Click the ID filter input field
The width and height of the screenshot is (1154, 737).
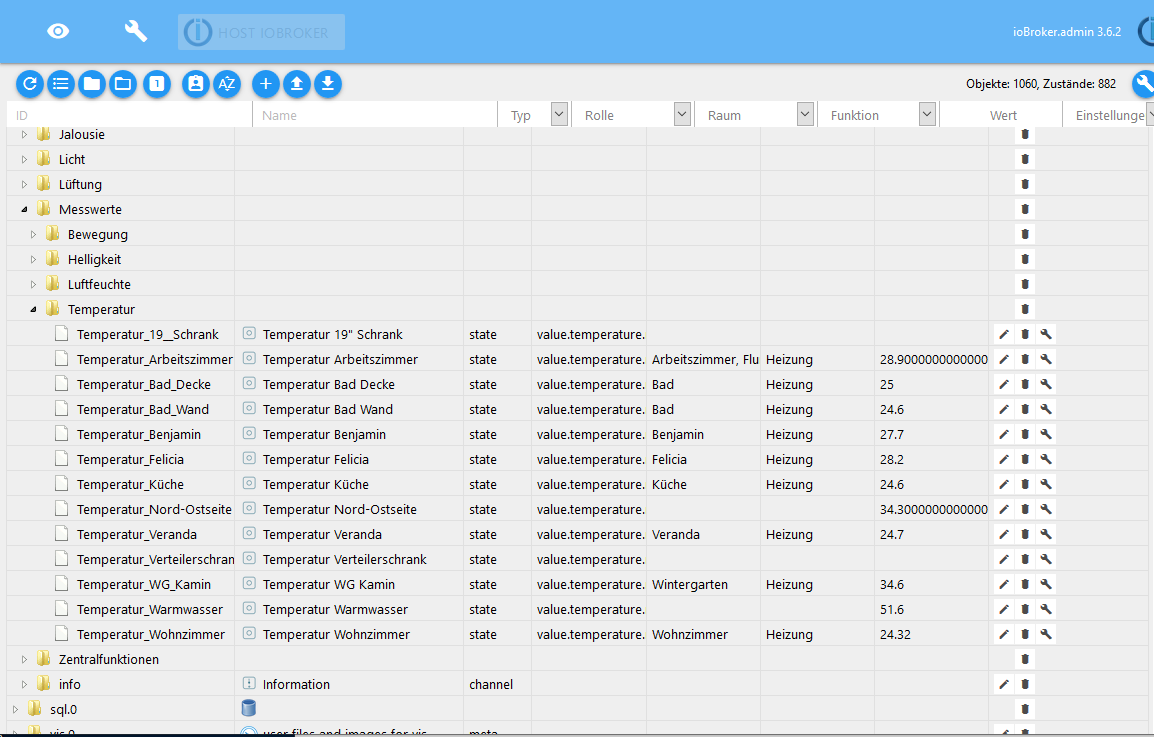click(130, 115)
